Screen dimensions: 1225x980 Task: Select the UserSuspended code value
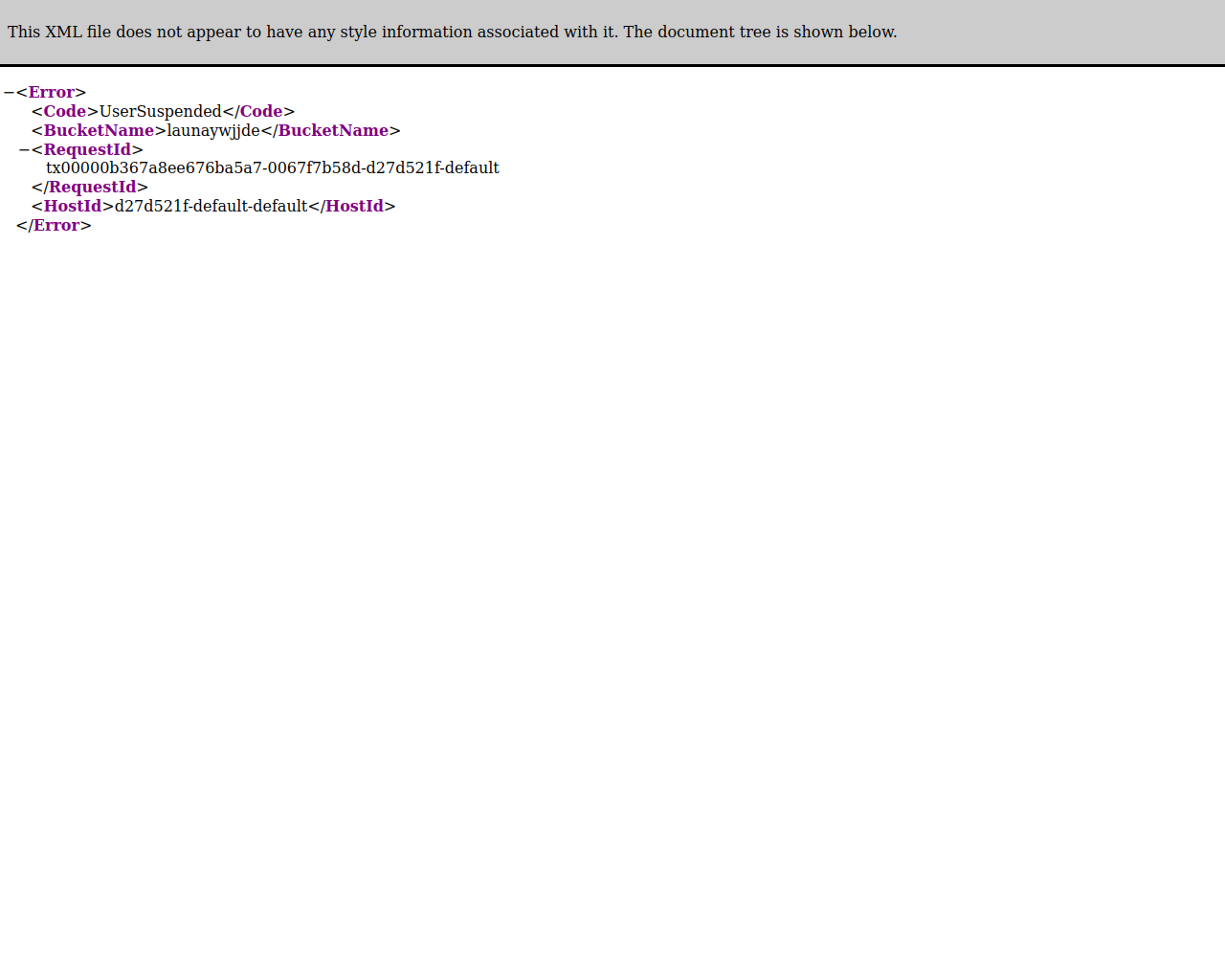click(x=161, y=112)
